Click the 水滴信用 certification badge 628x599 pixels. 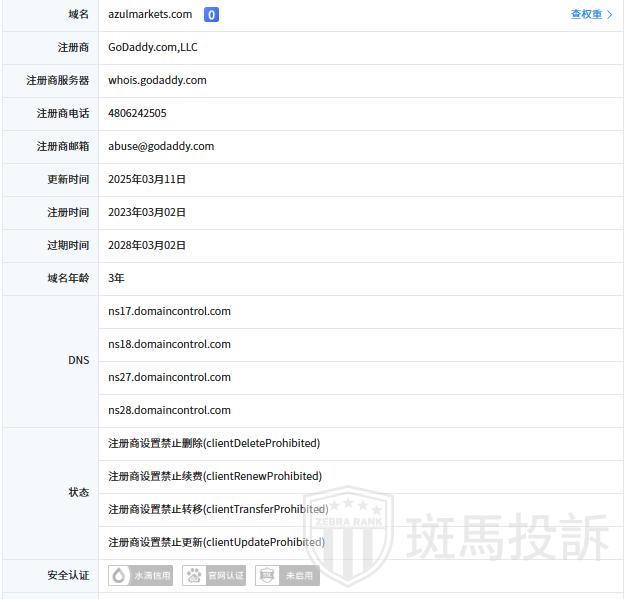tap(141, 576)
